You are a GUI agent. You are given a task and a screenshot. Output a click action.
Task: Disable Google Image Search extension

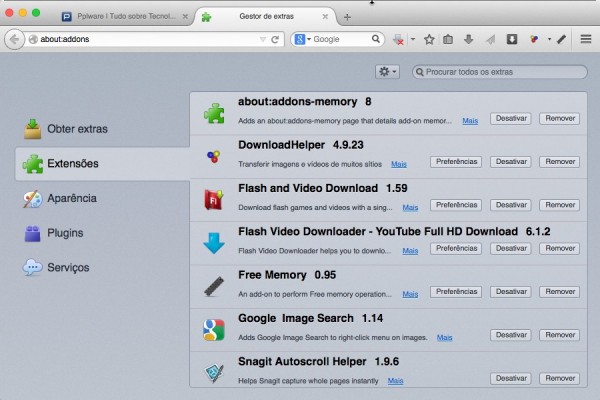point(511,335)
